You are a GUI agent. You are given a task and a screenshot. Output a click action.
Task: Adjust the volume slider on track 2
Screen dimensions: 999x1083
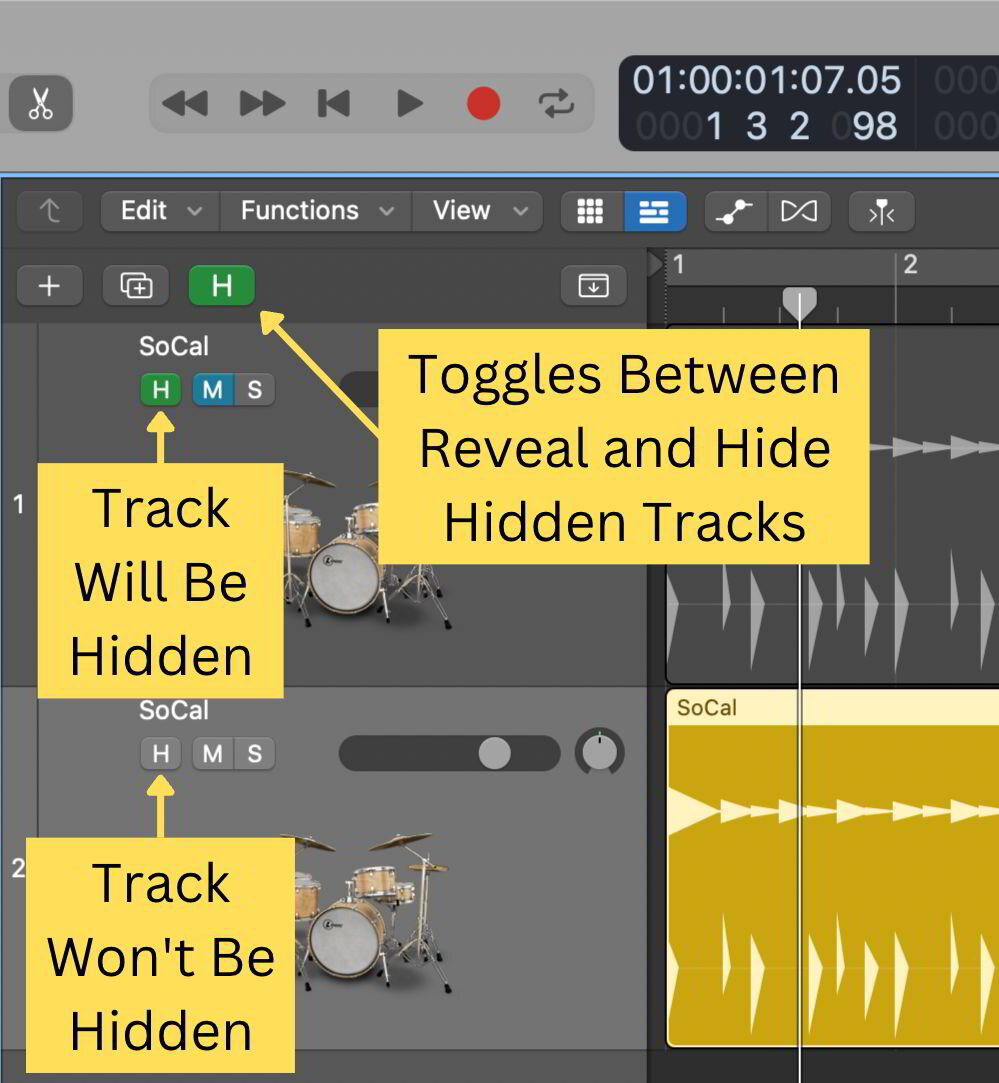point(495,753)
